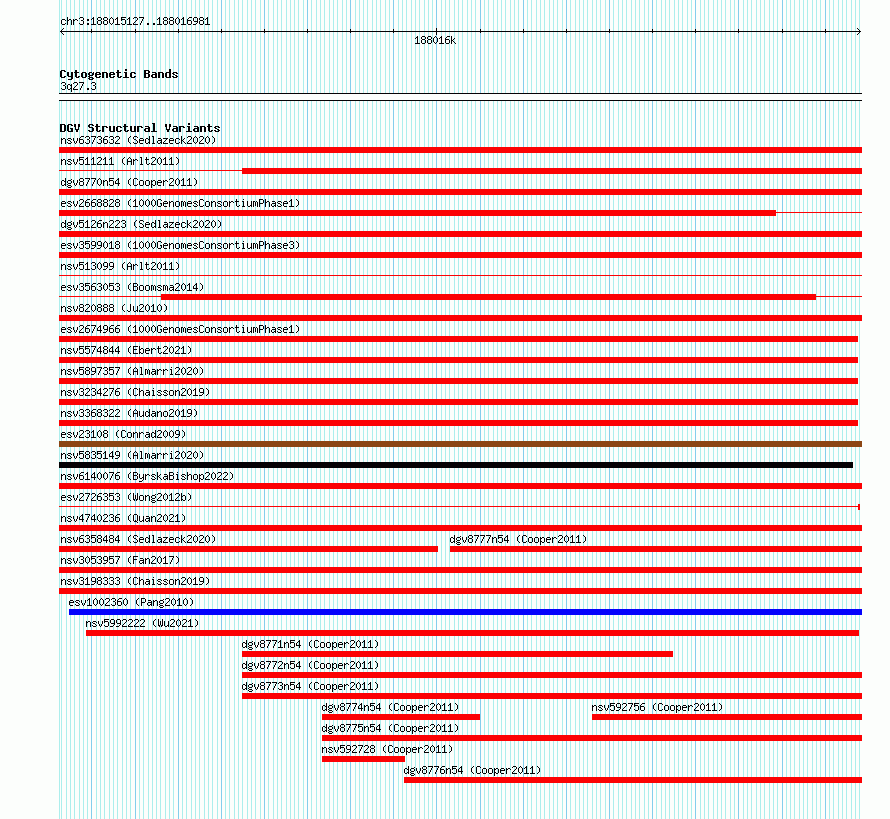Click the red bar under dgv8774n54

(401, 717)
